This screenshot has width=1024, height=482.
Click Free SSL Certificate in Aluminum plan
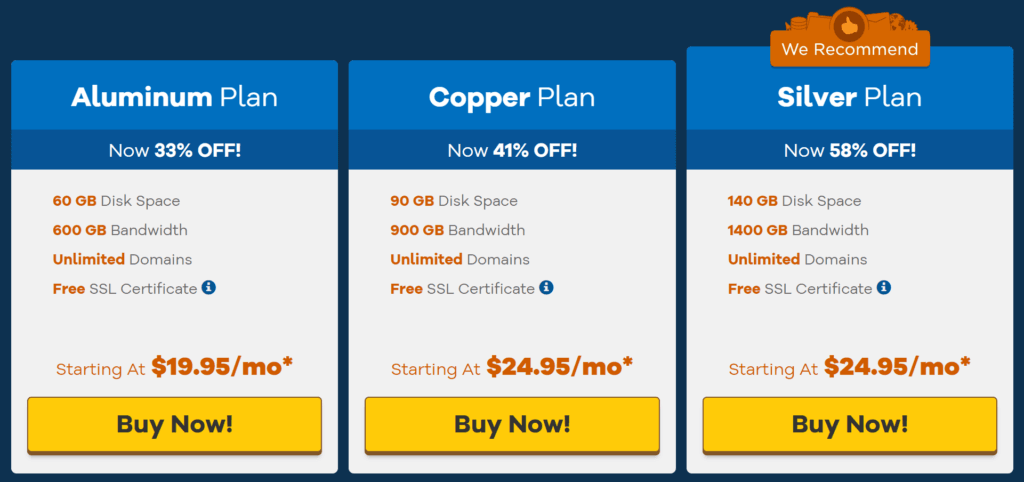click(125, 289)
